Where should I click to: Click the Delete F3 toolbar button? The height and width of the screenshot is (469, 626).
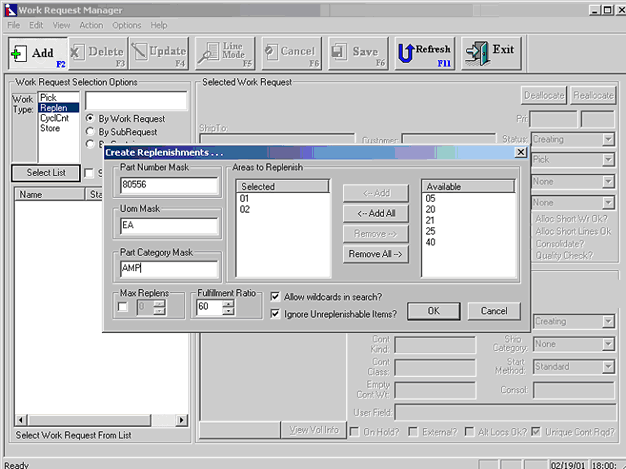(x=98, y=53)
